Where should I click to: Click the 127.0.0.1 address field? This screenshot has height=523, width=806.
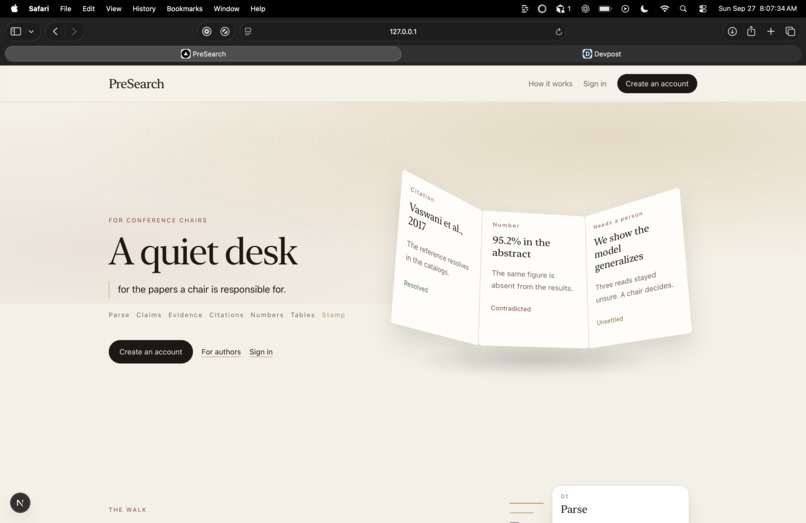[403, 31]
